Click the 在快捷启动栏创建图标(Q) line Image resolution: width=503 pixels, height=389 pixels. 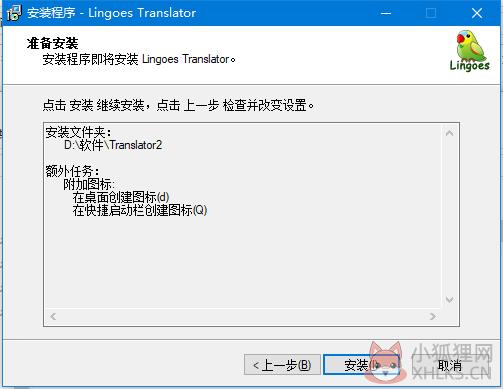pyautogui.click(x=140, y=210)
